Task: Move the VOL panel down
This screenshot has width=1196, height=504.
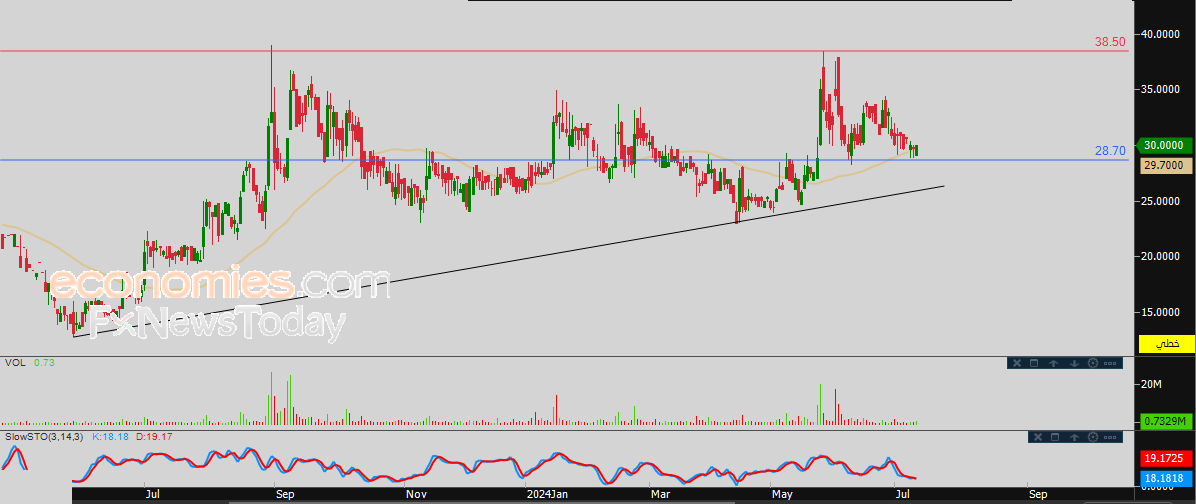Action: pos(1074,364)
